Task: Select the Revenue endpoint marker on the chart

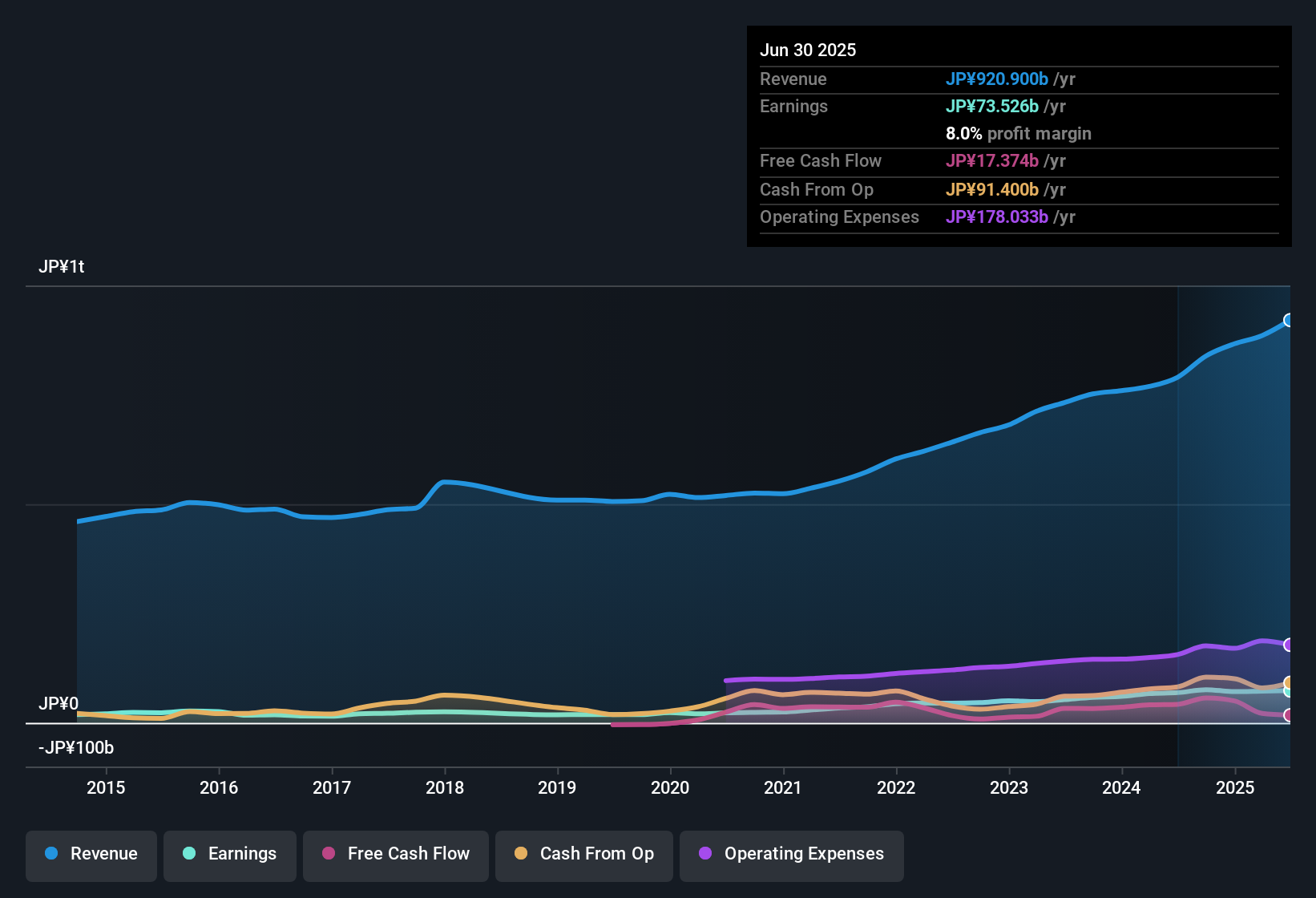Action: tap(1289, 320)
